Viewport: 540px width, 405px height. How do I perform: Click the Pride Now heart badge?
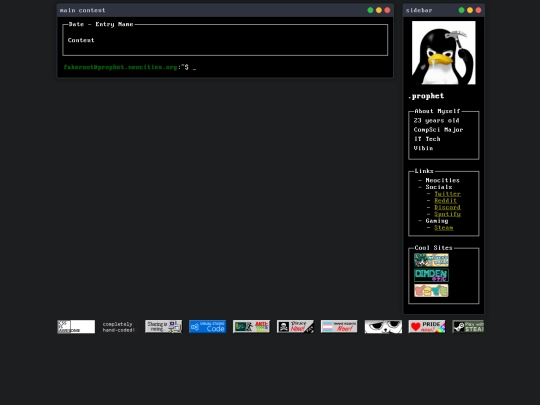[427, 326]
